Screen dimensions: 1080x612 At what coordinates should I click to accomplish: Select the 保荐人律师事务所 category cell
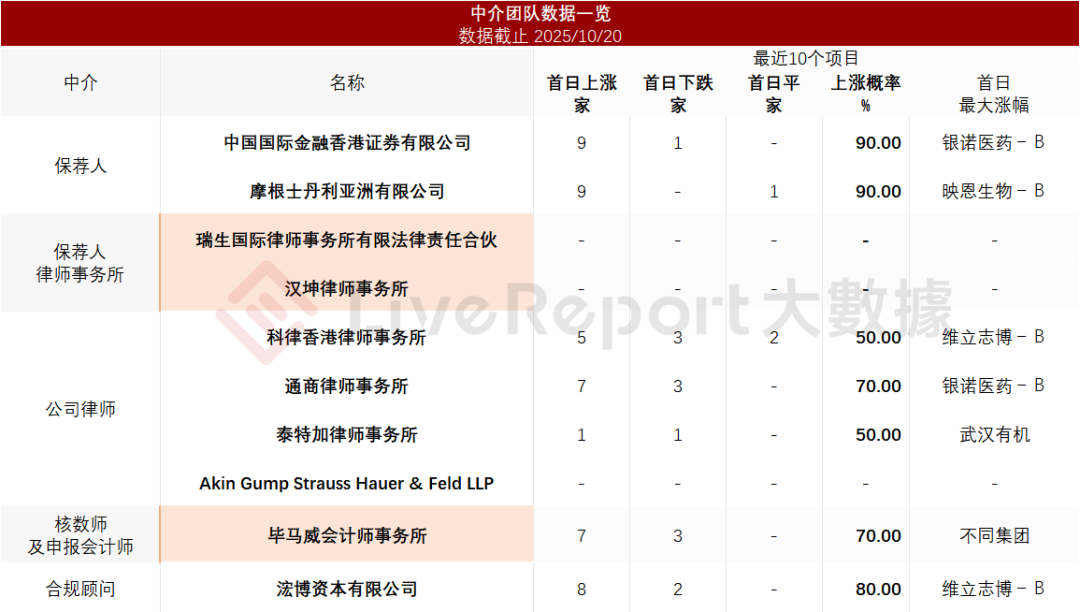click(81, 263)
